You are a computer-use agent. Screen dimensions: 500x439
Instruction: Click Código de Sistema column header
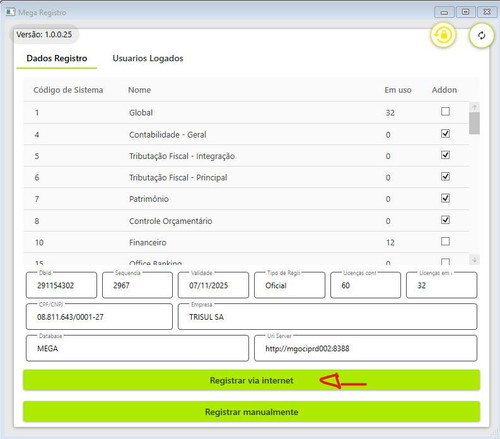pyautogui.click(x=68, y=90)
